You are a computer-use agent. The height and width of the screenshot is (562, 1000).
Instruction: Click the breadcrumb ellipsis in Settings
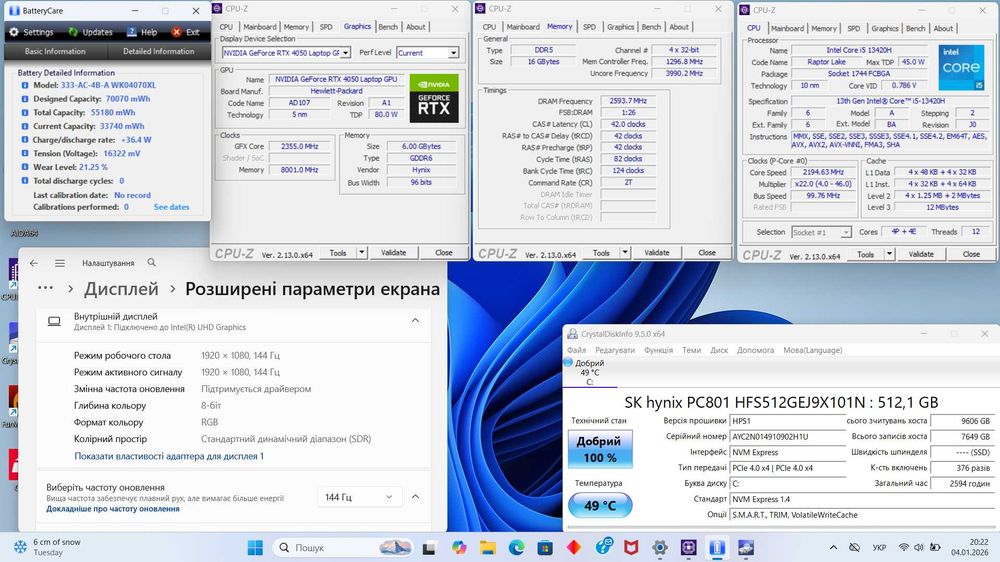pos(45,288)
